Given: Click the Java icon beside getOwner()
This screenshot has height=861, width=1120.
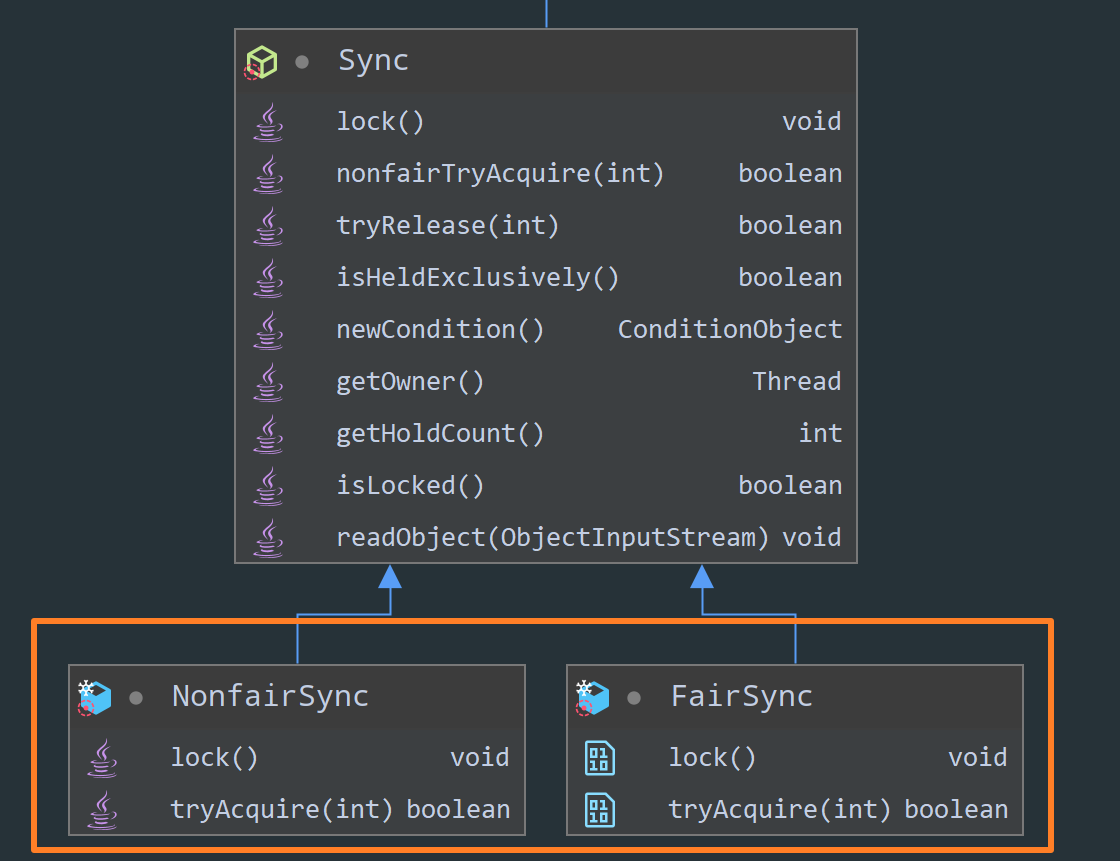Looking at the screenshot, I should pos(269,382).
